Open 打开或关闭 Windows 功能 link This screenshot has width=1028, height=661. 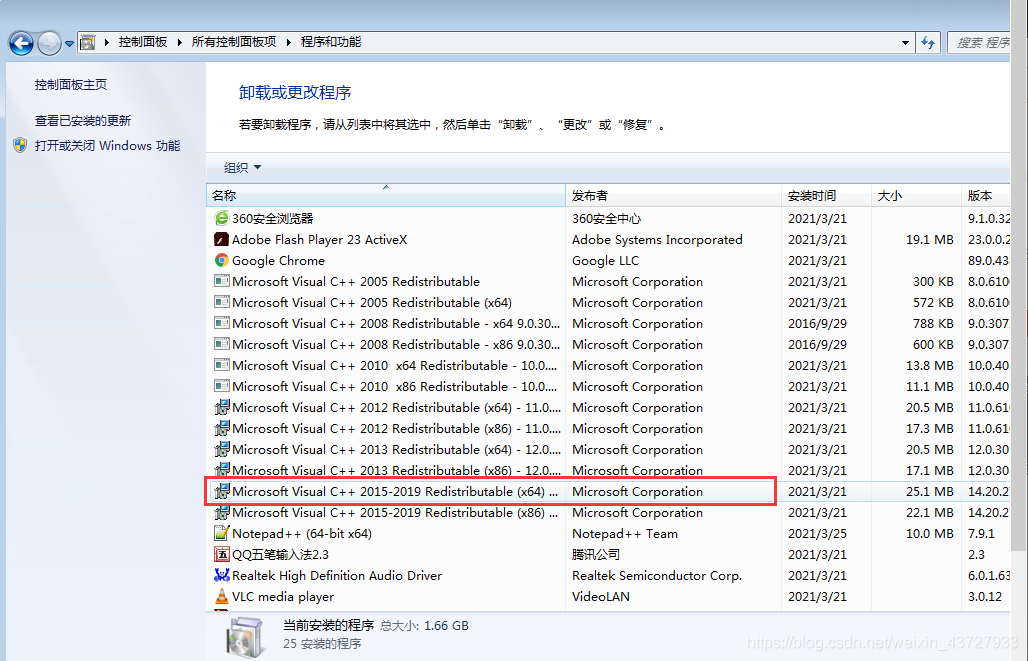tap(107, 146)
